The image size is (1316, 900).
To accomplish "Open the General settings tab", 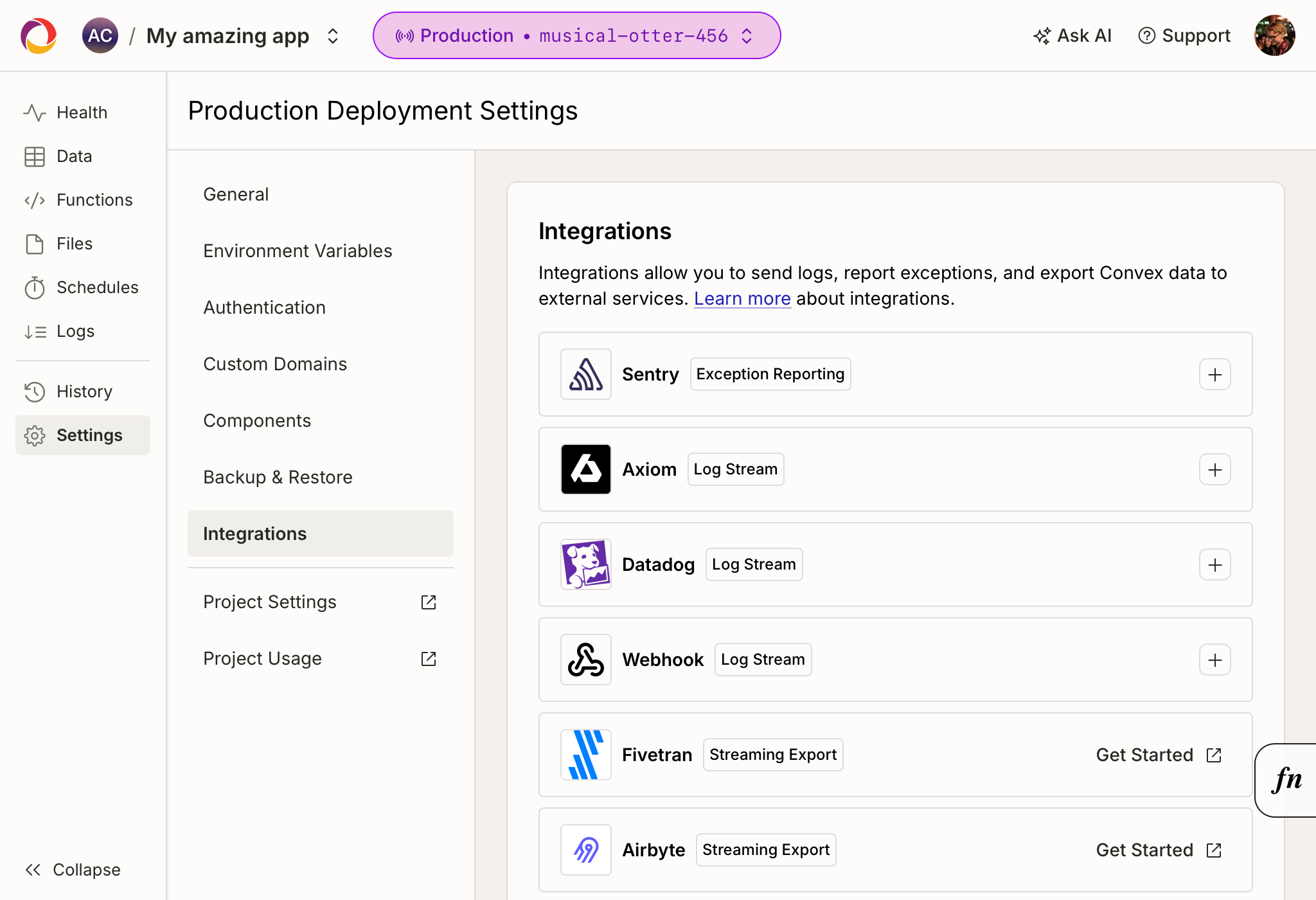I will pos(321,194).
